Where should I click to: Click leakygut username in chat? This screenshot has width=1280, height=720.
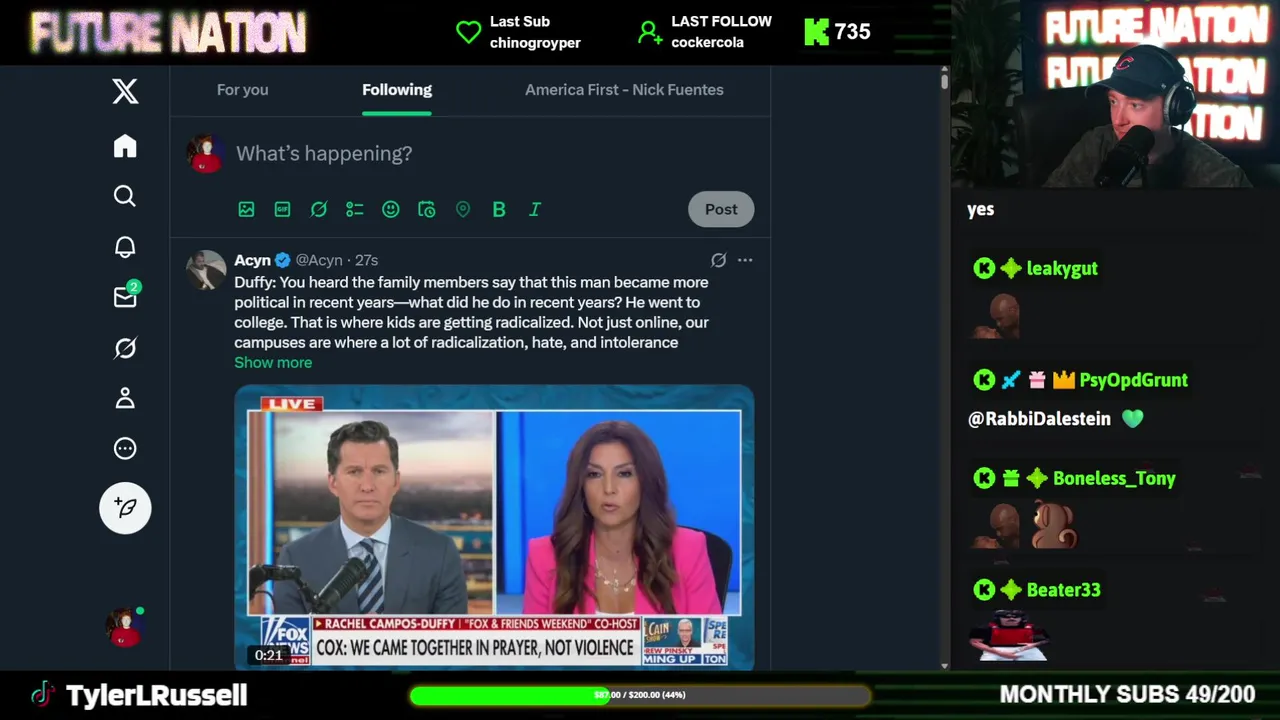[x=1062, y=268]
